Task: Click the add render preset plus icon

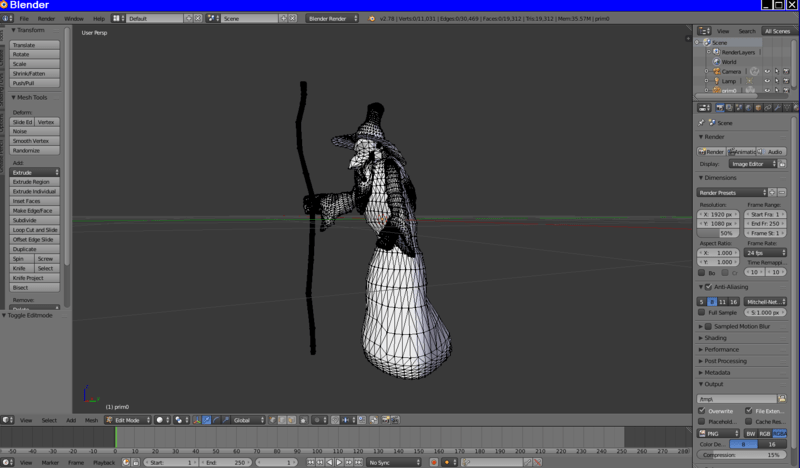Action: 773,192
